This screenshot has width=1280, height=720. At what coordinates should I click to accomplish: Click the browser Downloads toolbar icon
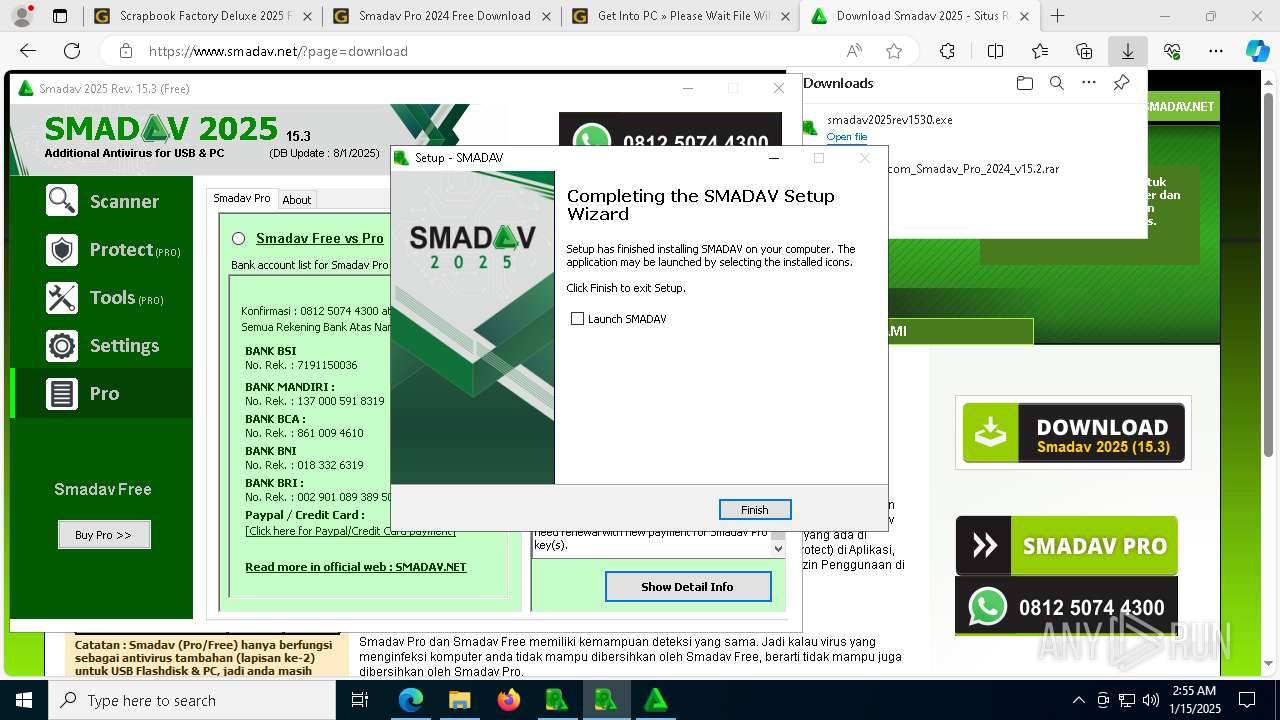pyautogui.click(x=1127, y=51)
